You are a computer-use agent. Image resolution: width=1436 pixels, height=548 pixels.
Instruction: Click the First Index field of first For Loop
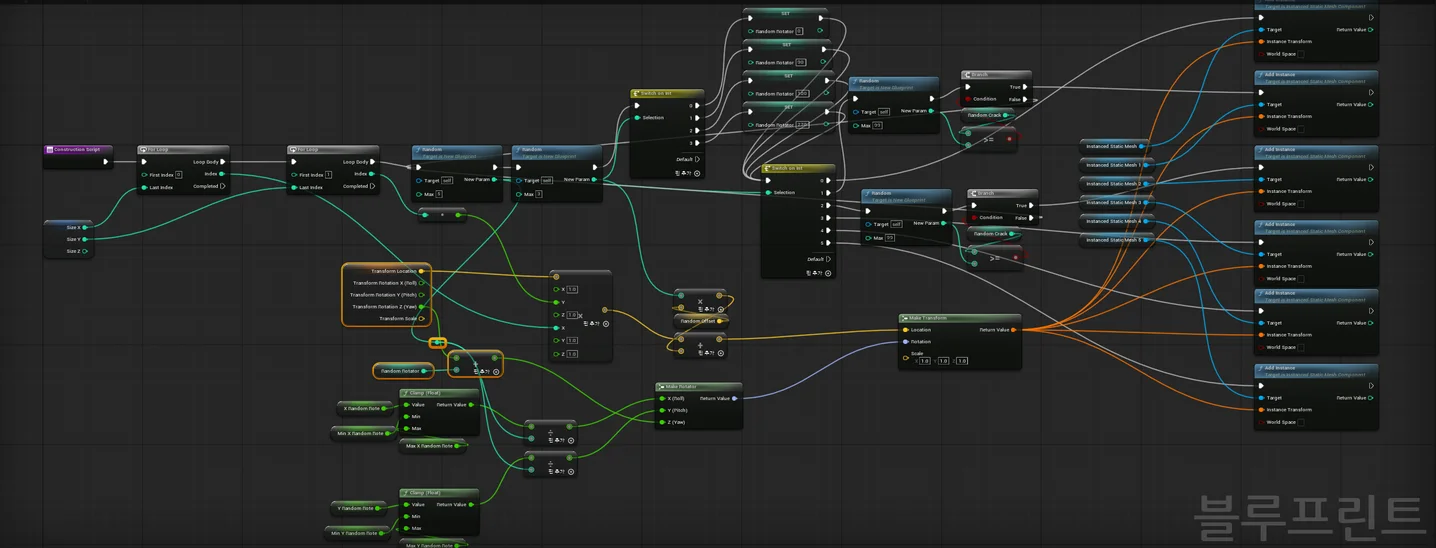tap(178, 174)
